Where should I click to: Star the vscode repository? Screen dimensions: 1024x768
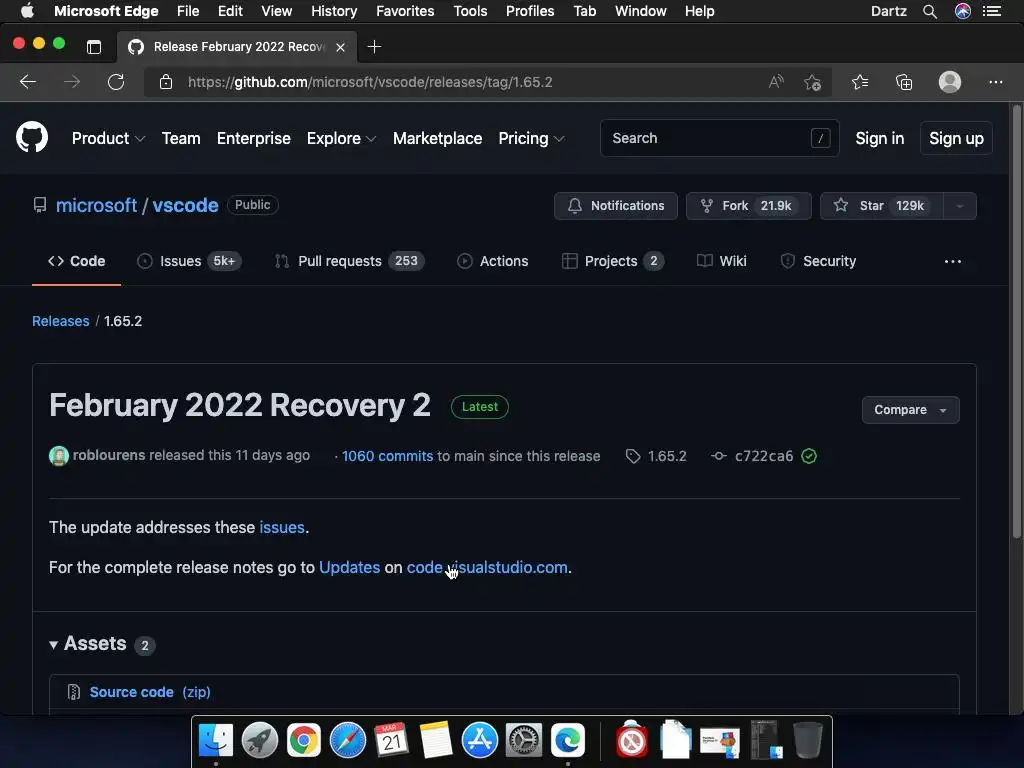pyautogui.click(x=882, y=206)
